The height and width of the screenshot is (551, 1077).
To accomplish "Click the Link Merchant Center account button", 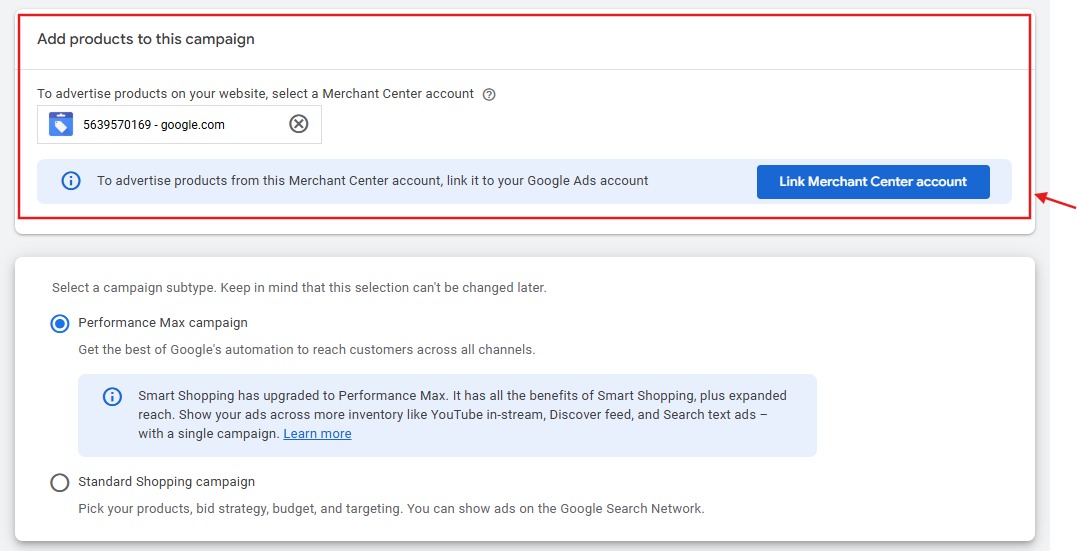I will pos(873,182).
